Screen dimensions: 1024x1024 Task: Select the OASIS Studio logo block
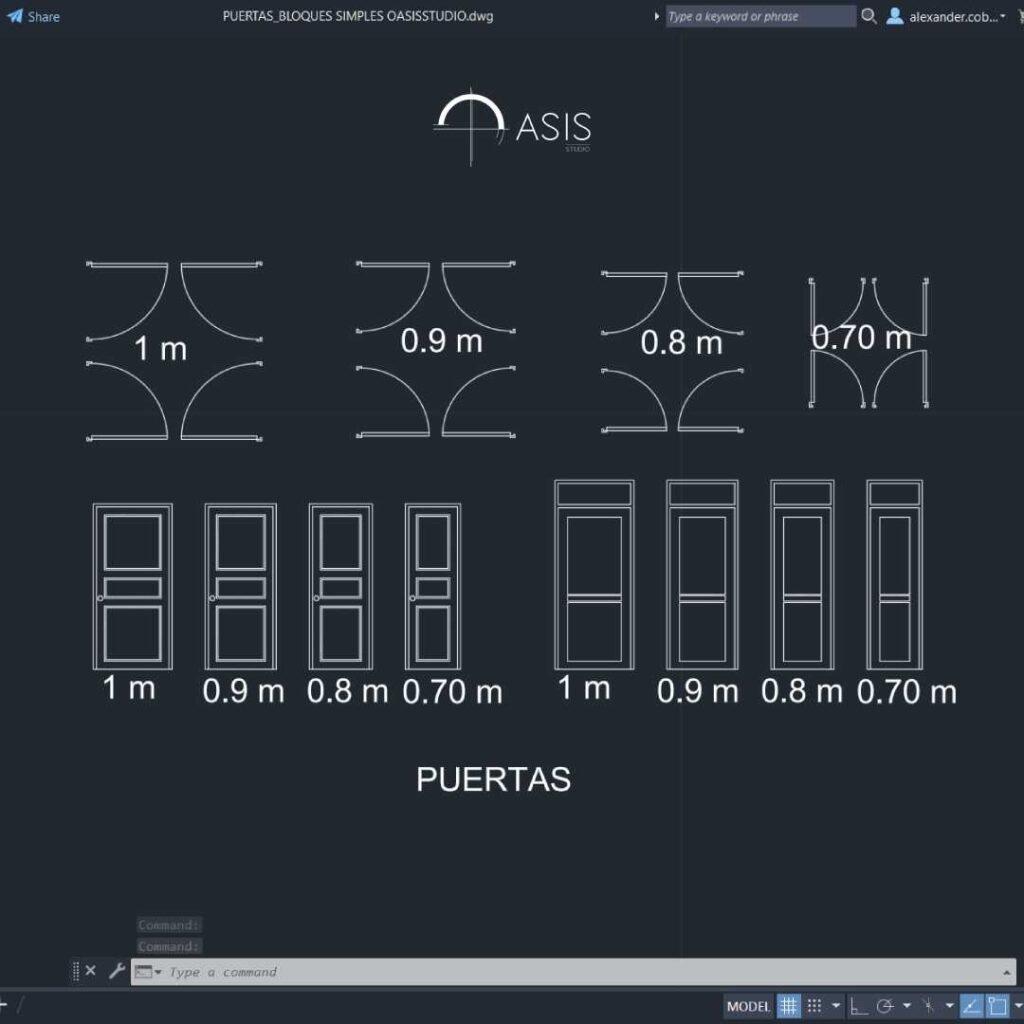point(512,126)
